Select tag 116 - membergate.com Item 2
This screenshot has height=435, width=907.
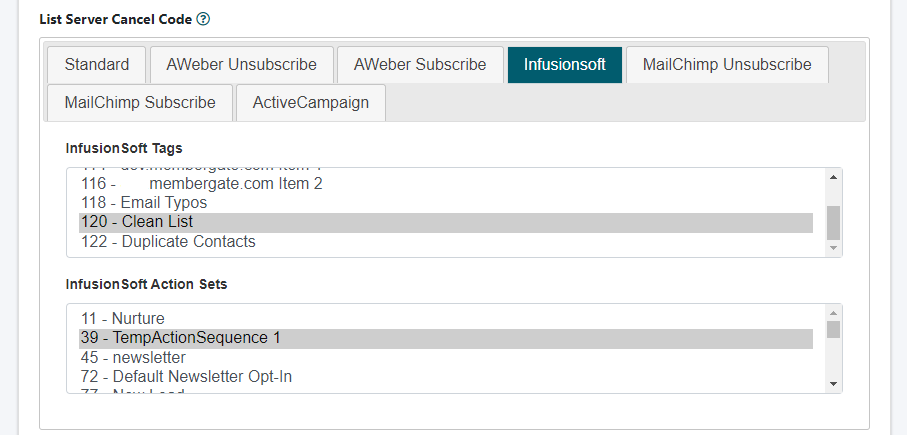445,184
